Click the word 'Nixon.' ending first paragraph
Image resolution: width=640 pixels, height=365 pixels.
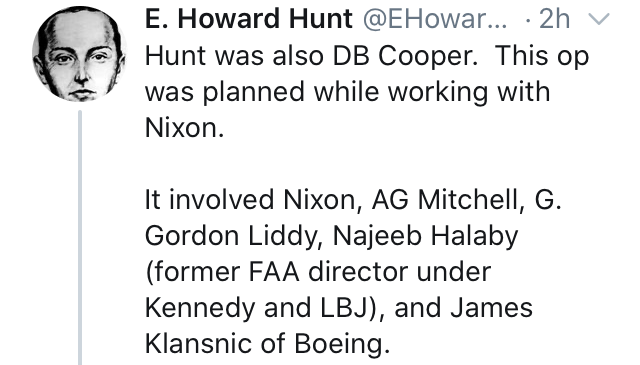pos(184,127)
